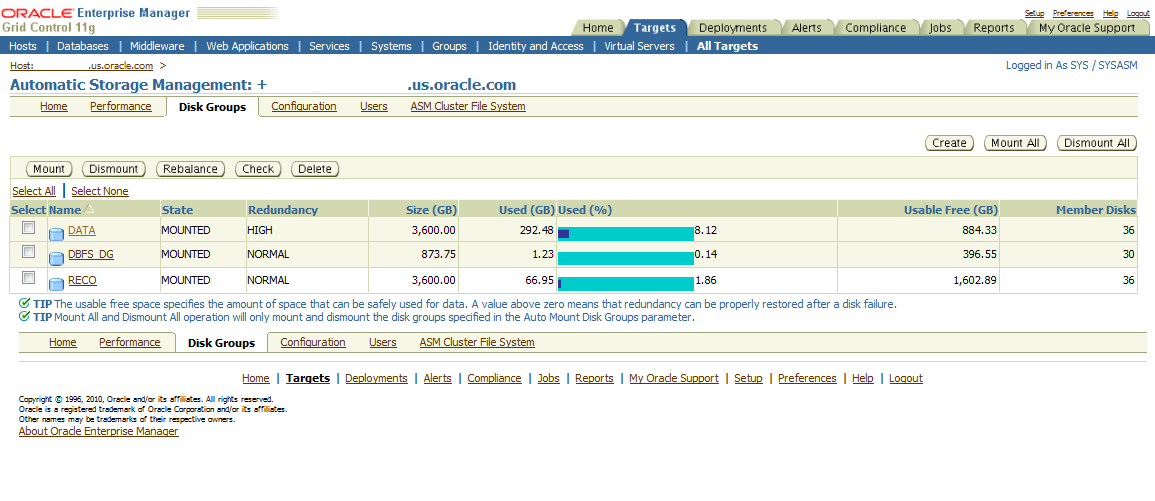Go to the Deployments main tab
This screenshot has width=1155, height=501.
click(x=733, y=28)
